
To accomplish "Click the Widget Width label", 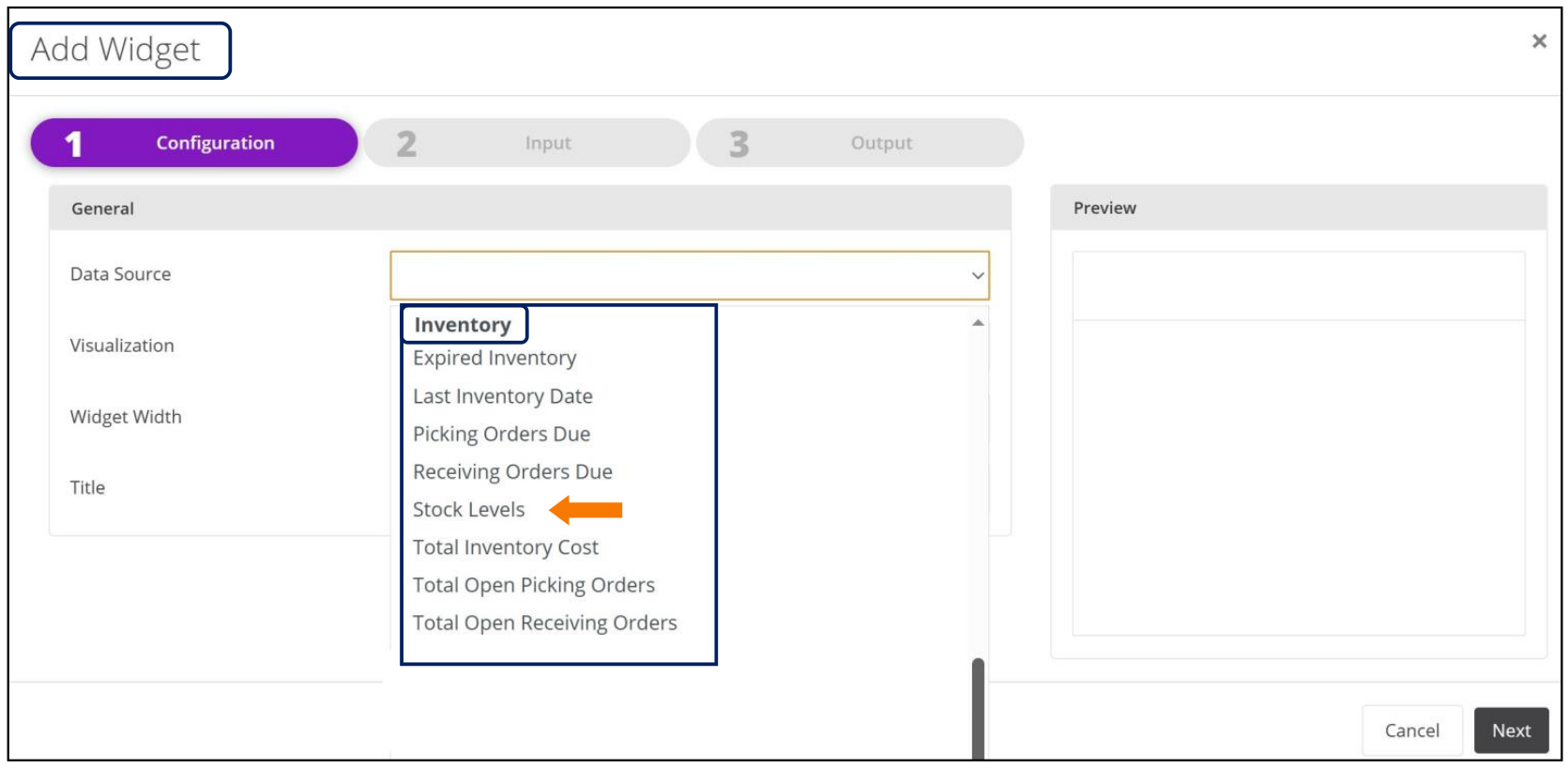I will point(126,417).
